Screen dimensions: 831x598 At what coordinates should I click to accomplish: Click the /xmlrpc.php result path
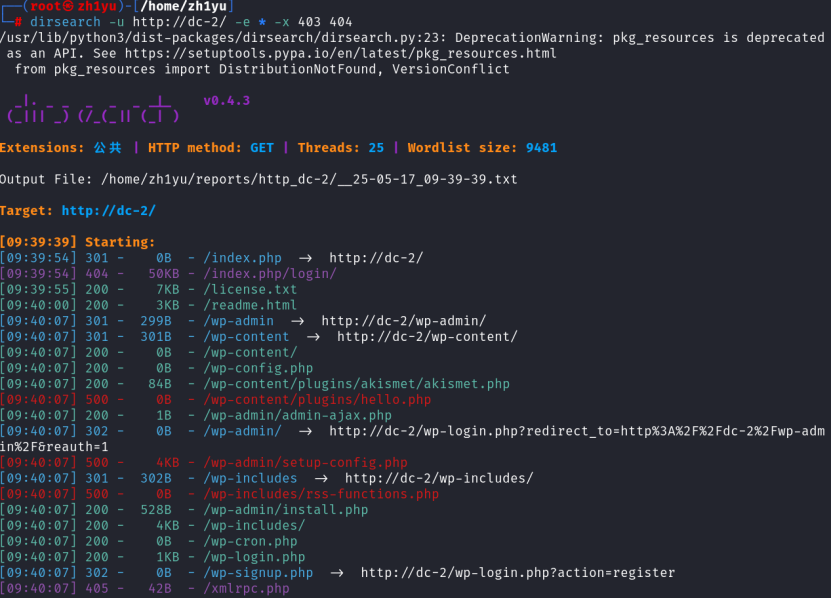click(246, 589)
